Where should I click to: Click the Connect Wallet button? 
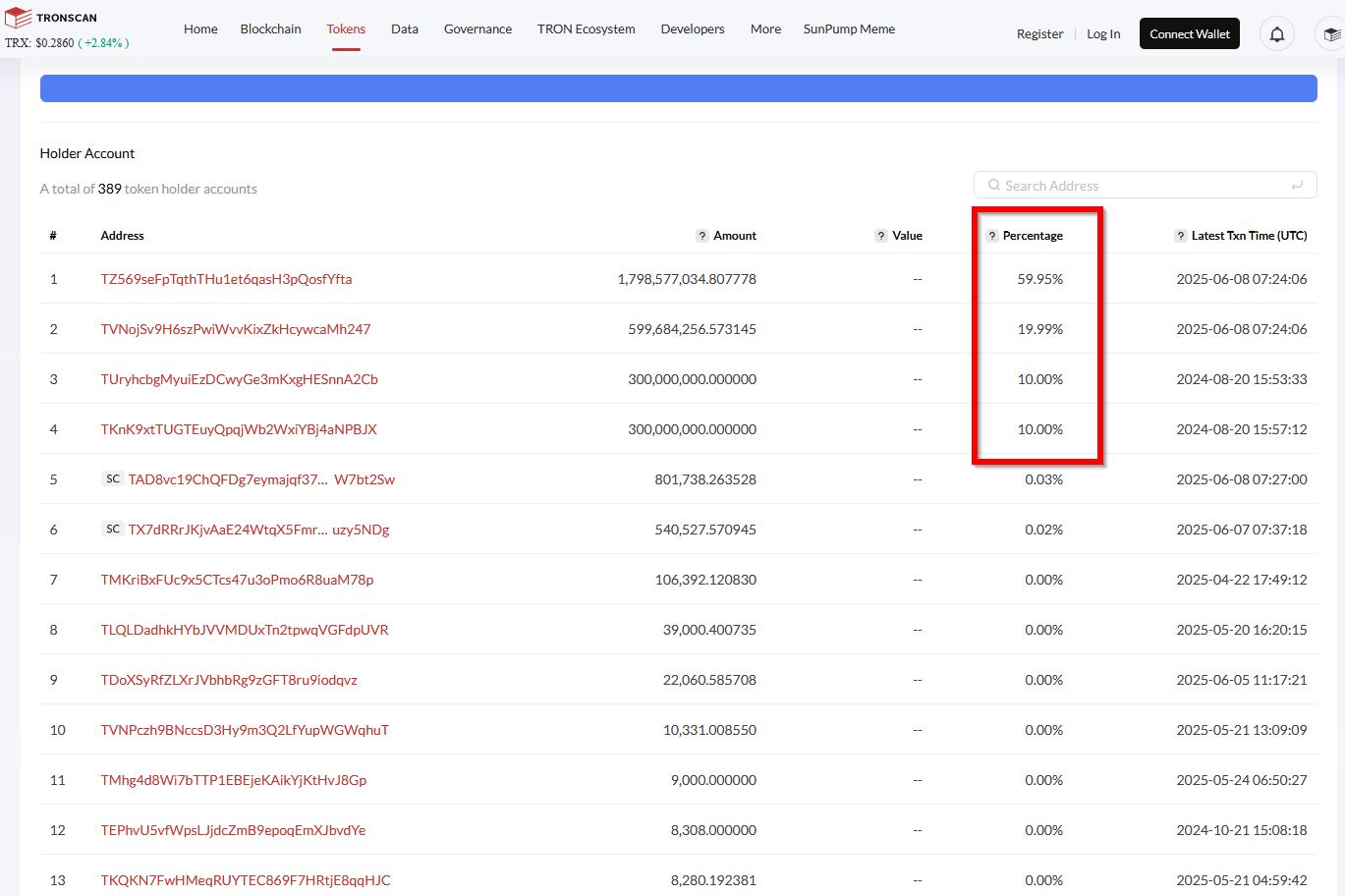[1190, 34]
